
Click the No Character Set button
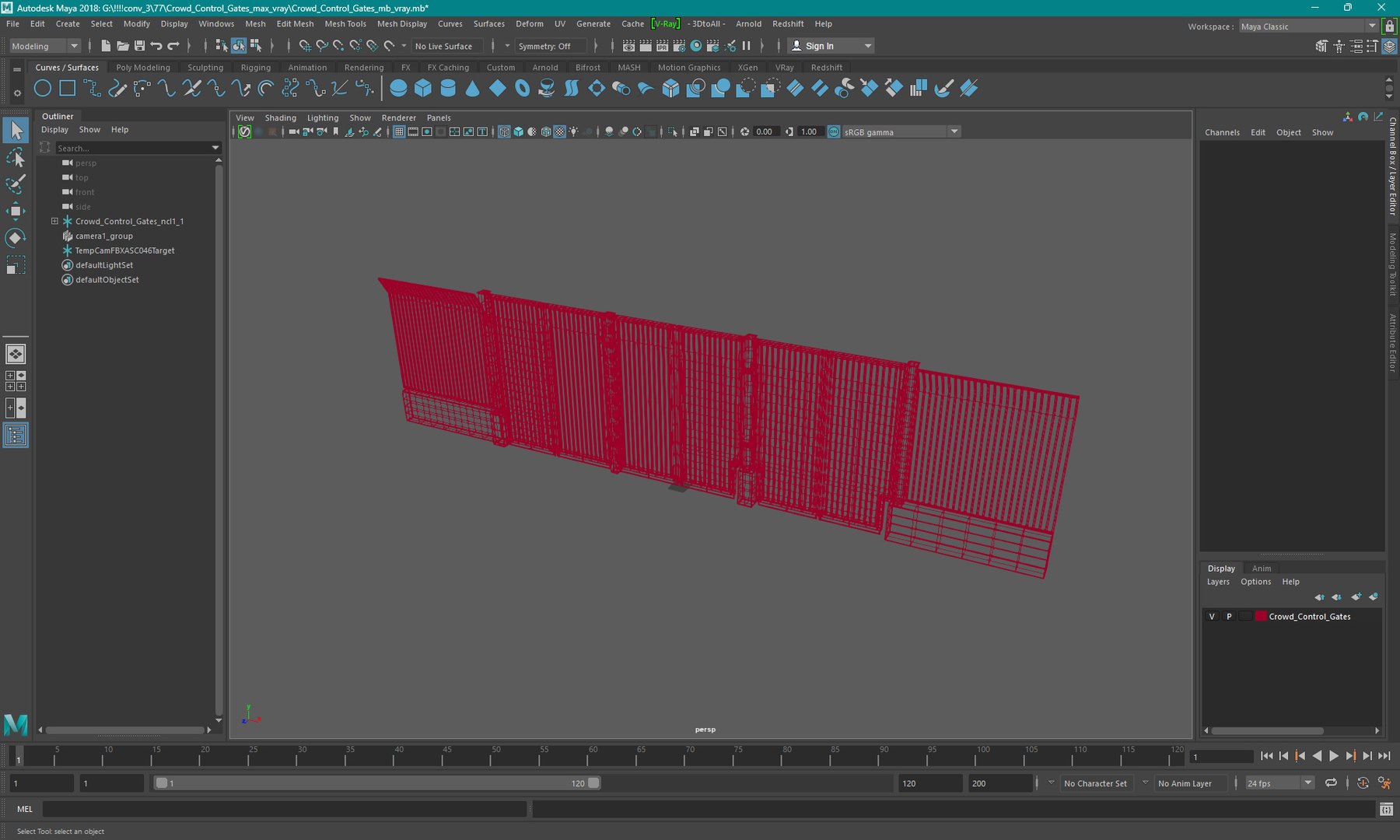click(x=1095, y=783)
